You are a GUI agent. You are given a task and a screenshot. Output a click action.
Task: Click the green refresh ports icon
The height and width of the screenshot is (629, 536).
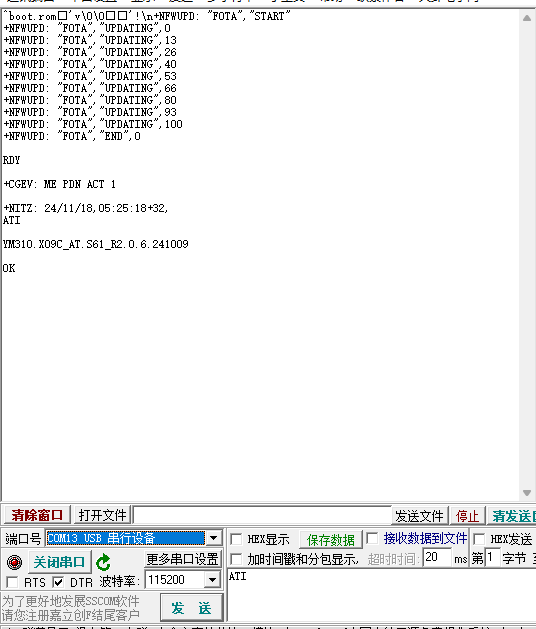click(x=104, y=562)
